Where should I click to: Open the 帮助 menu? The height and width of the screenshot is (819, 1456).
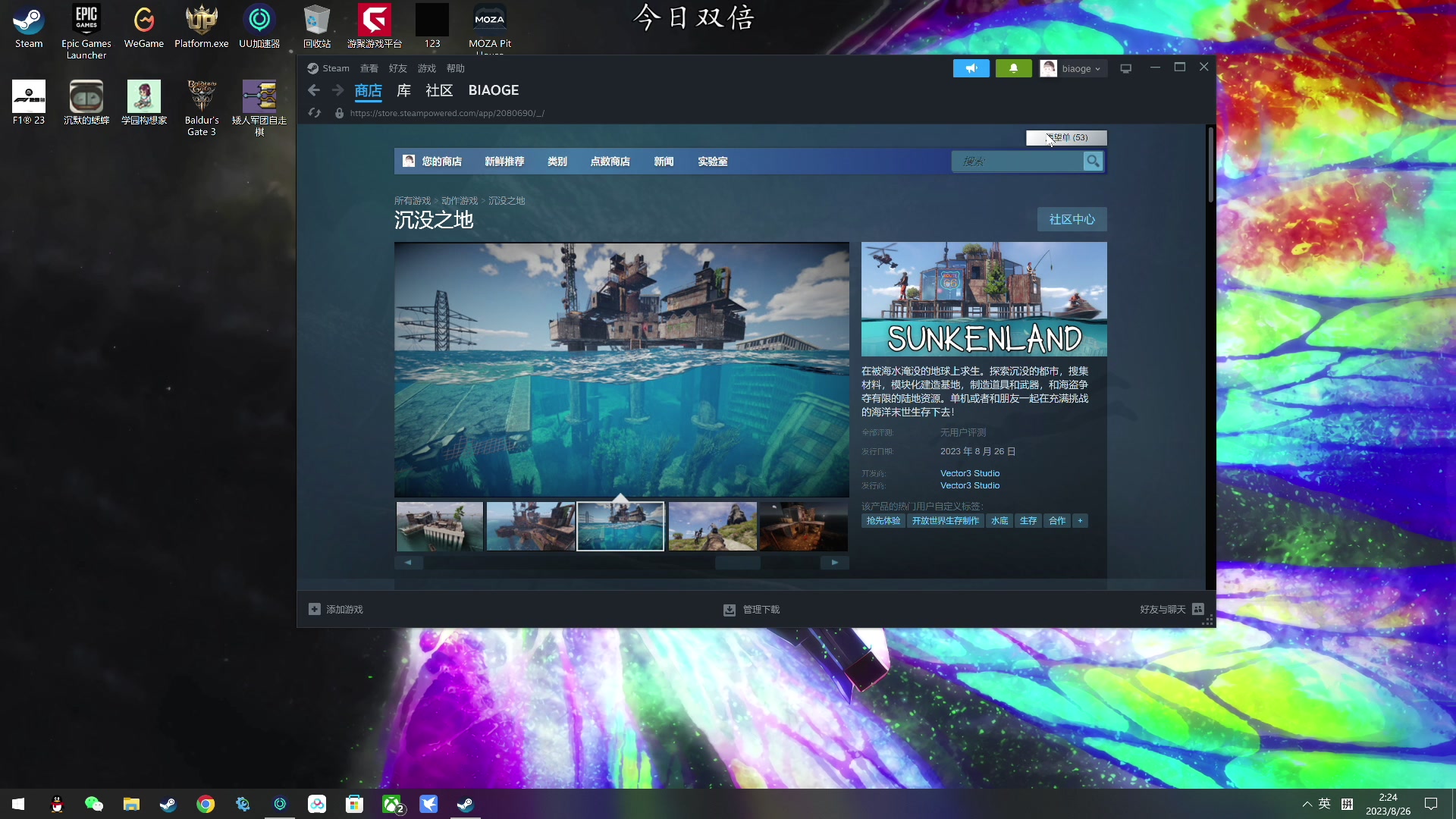click(x=456, y=68)
